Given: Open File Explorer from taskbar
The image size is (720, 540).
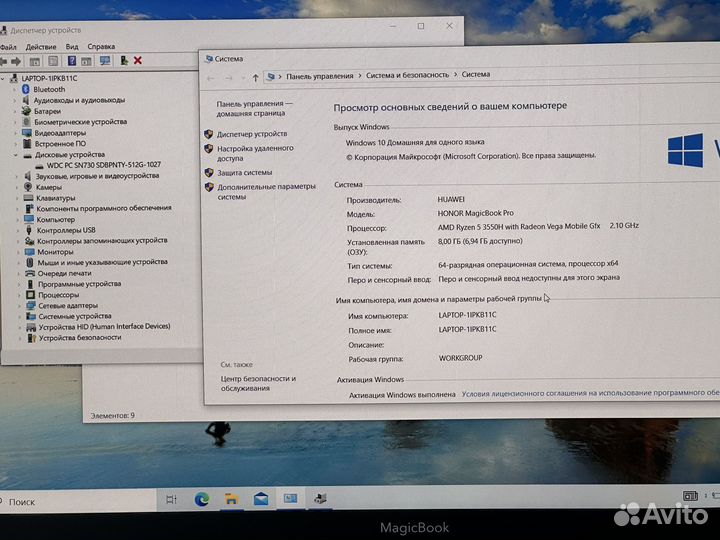Looking at the screenshot, I should click(x=231, y=499).
